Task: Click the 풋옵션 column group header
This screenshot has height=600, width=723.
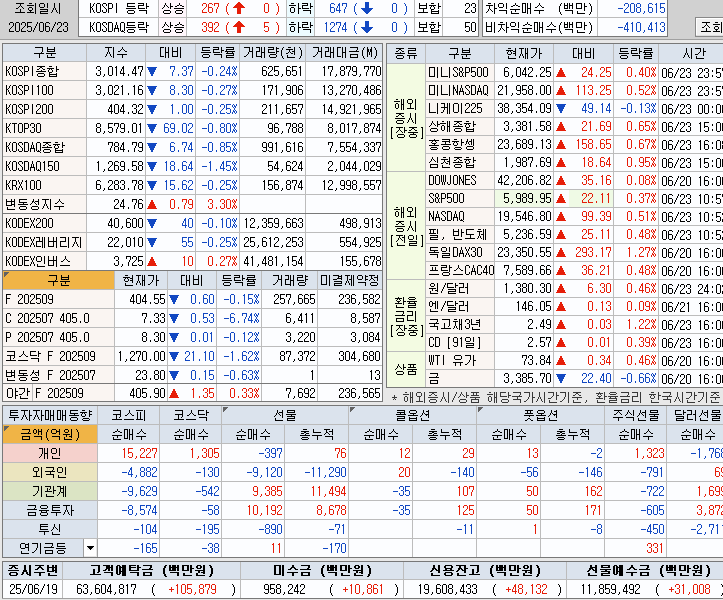Action: [x=540, y=416]
